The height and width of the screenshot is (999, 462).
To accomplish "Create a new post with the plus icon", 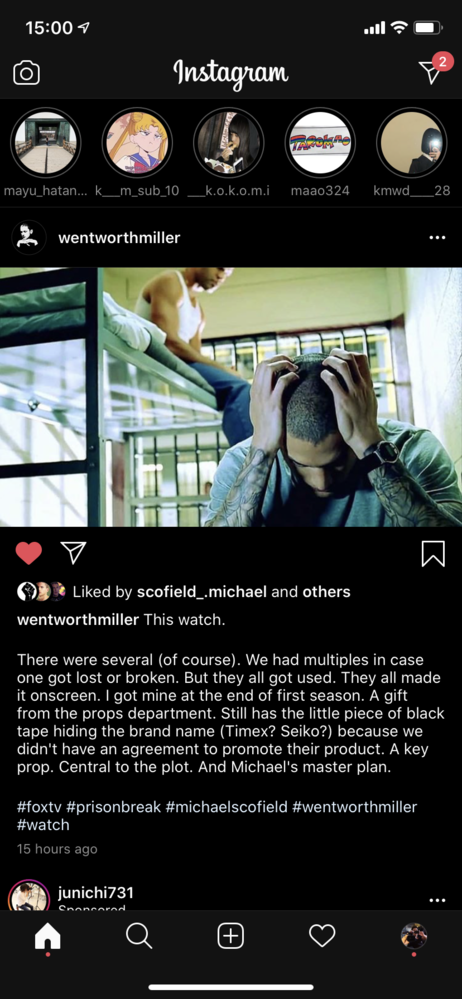I will (231, 936).
